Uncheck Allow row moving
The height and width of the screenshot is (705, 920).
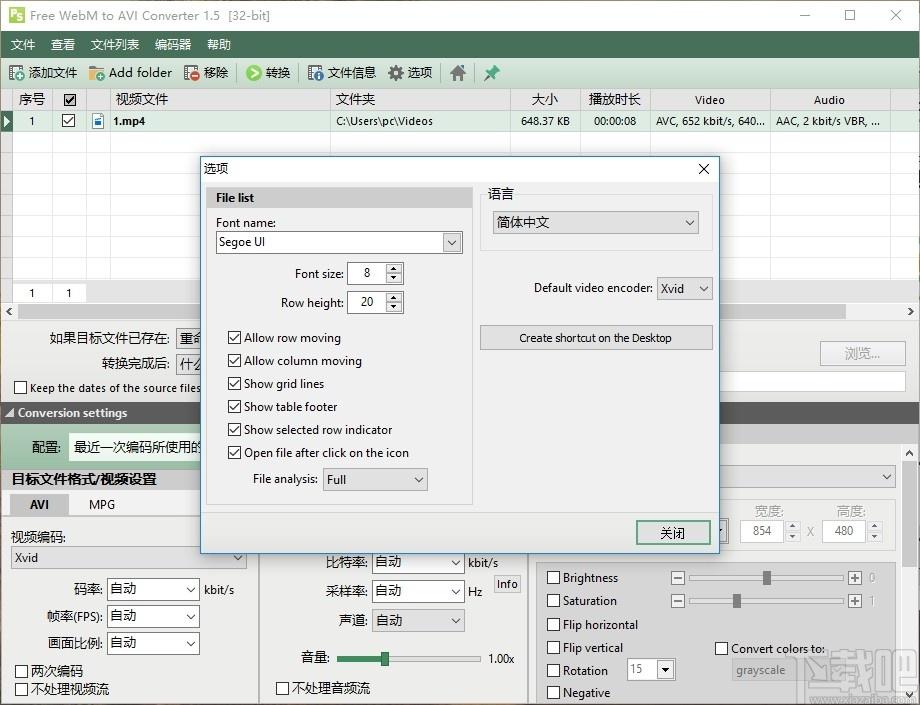(x=235, y=338)
